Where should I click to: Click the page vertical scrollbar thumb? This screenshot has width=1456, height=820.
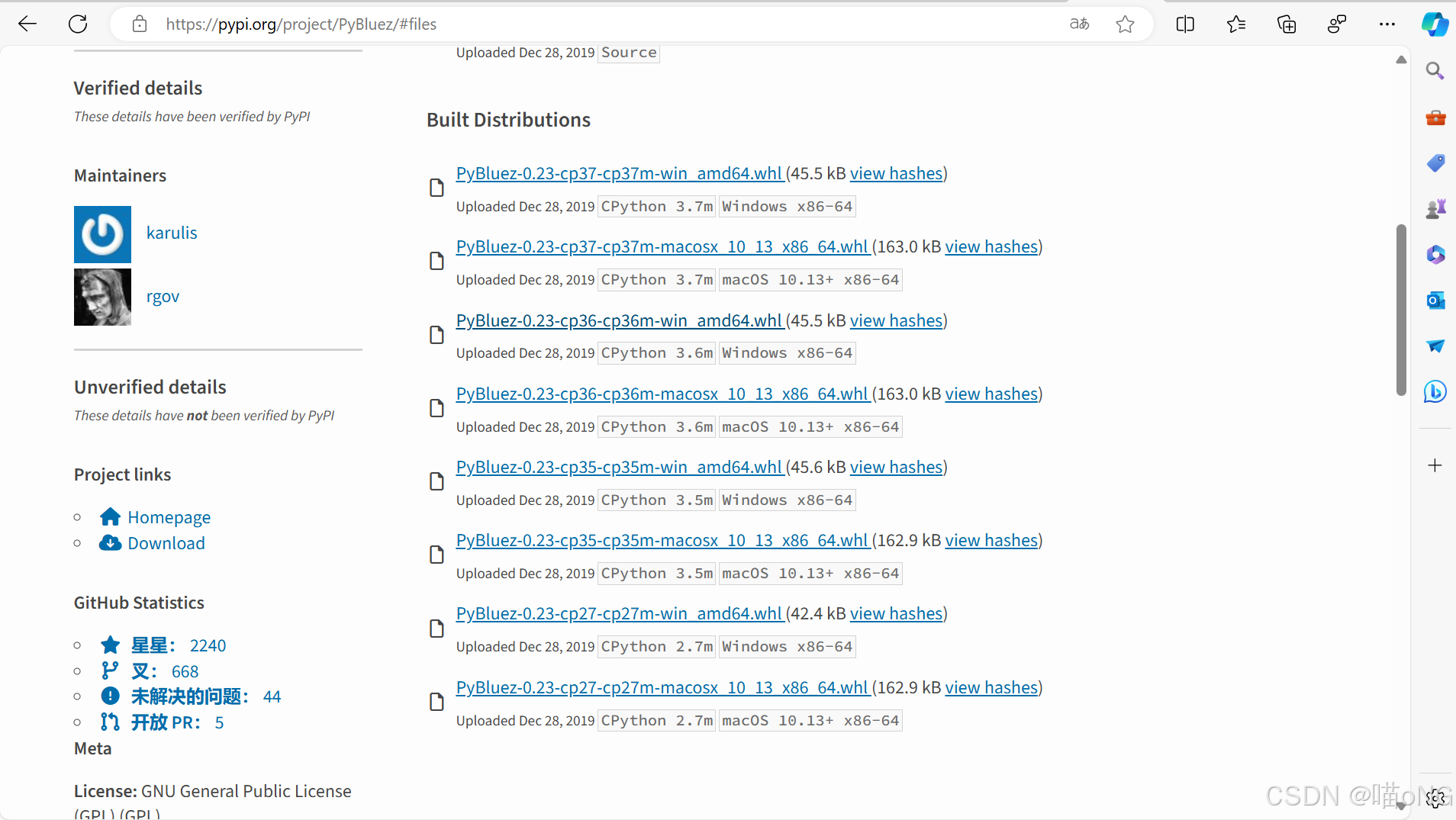[x=1401, y=310]
